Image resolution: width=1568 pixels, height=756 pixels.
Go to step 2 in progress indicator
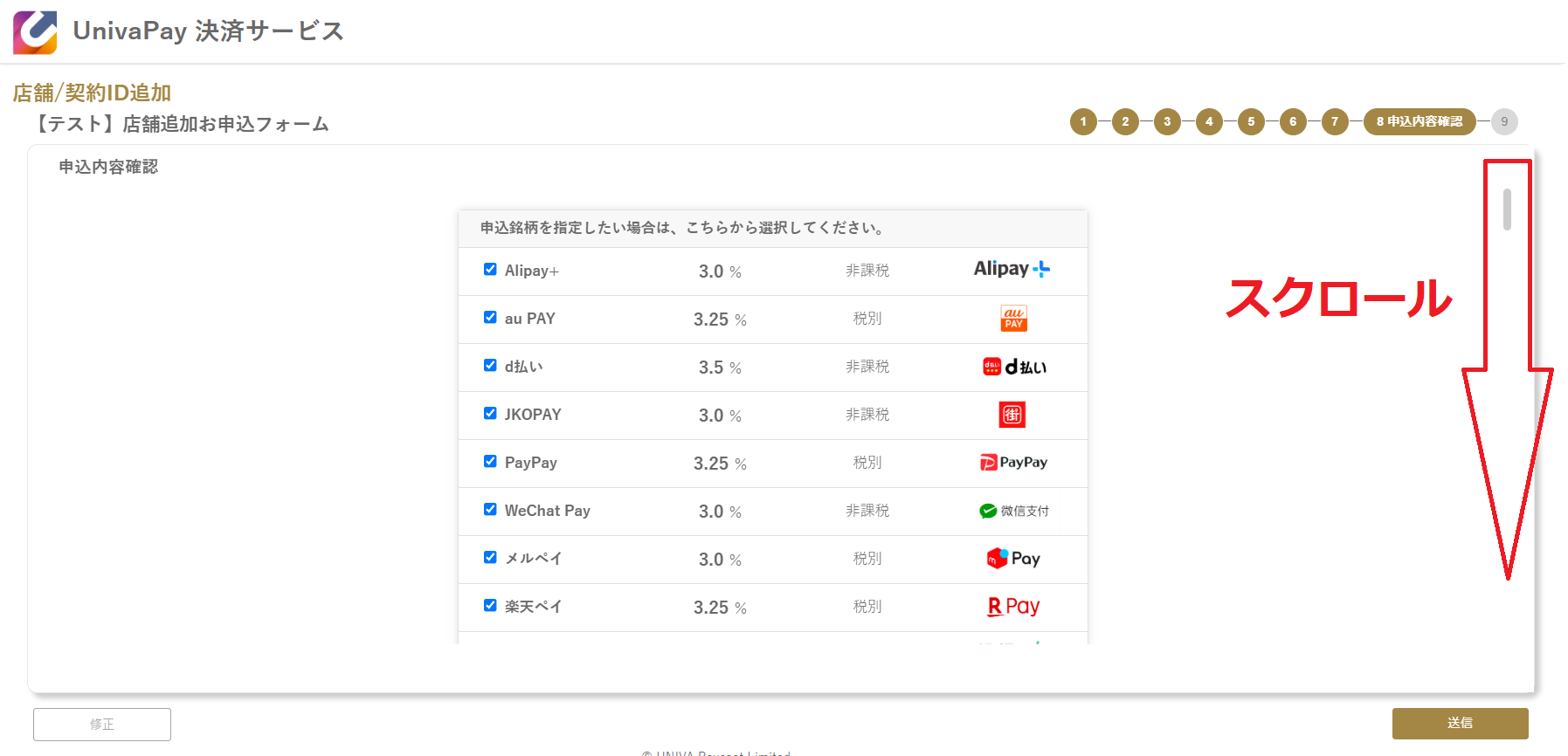[1125, 121]
